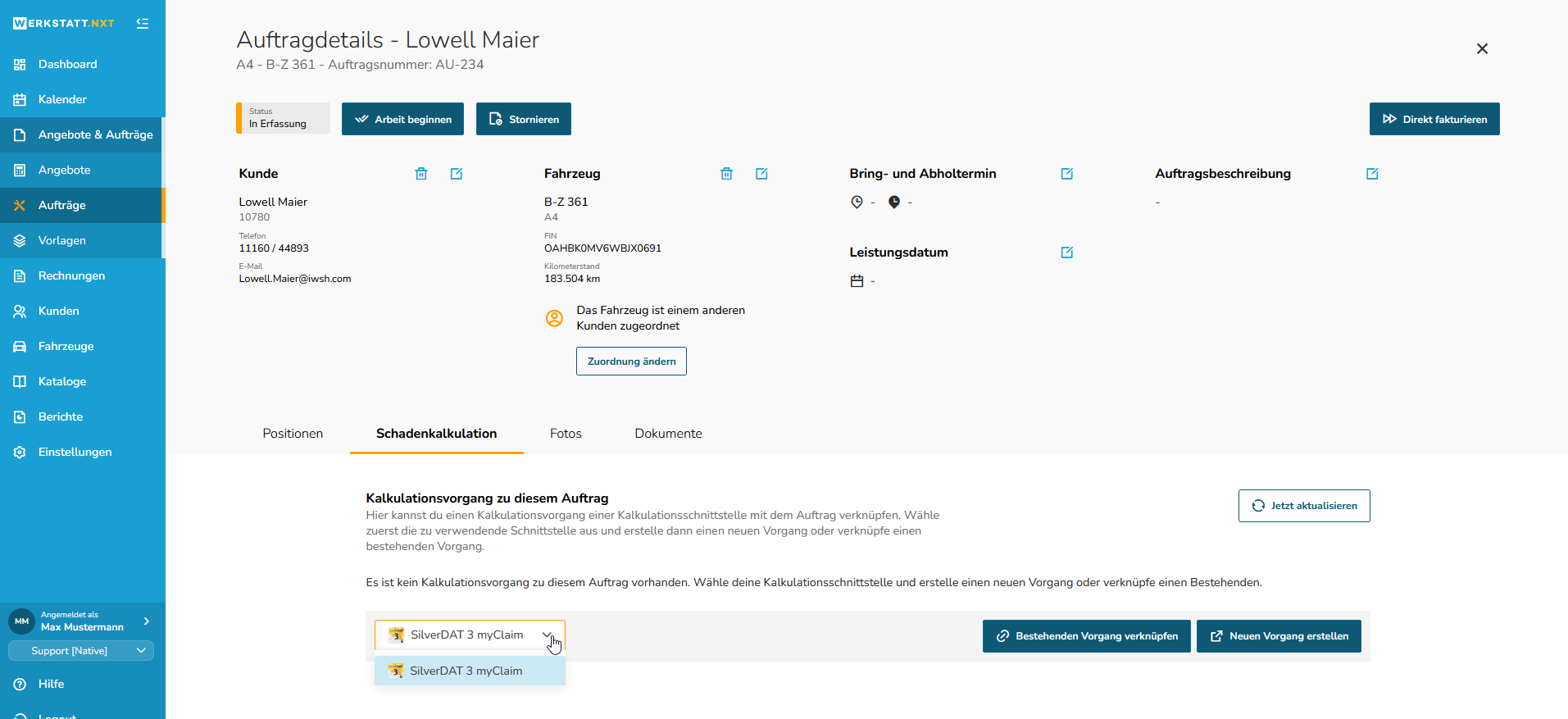Open the Fotos tab
Viewport: 1568px width, 719px height.
[566, 434]
